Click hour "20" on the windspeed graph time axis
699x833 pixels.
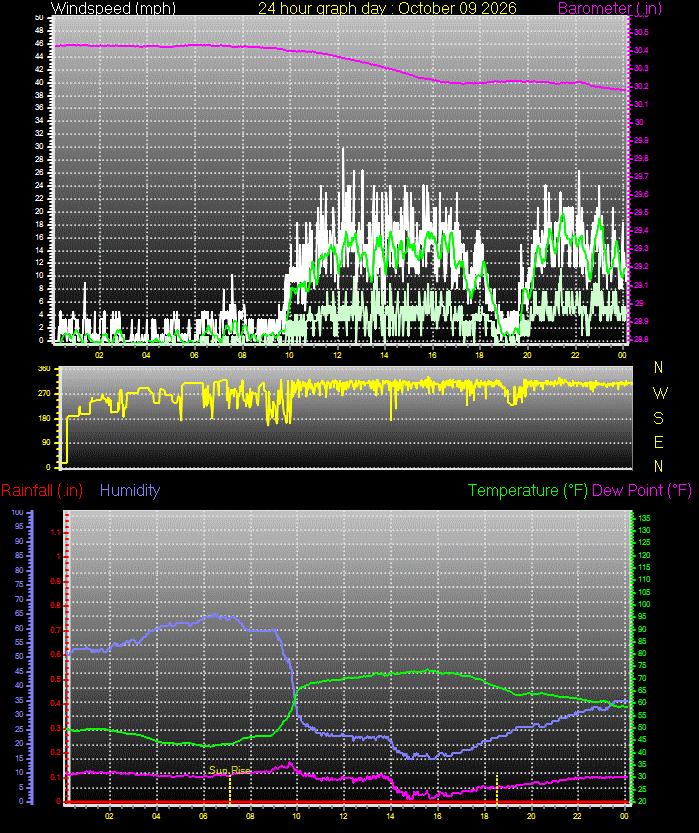[x=527, y=355]
